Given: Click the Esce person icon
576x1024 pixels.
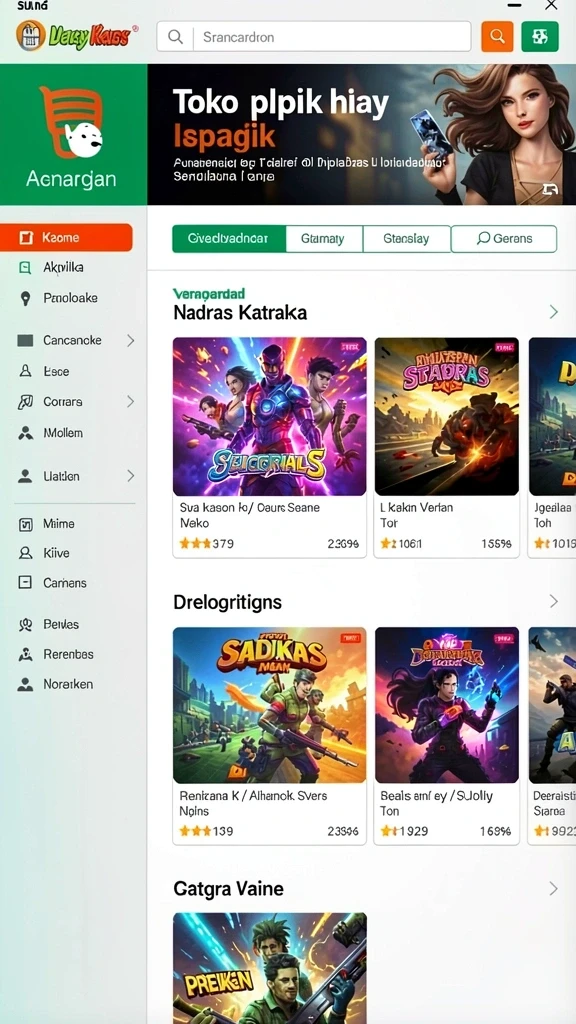Looking at the screenshot, I should coord(25,371).
